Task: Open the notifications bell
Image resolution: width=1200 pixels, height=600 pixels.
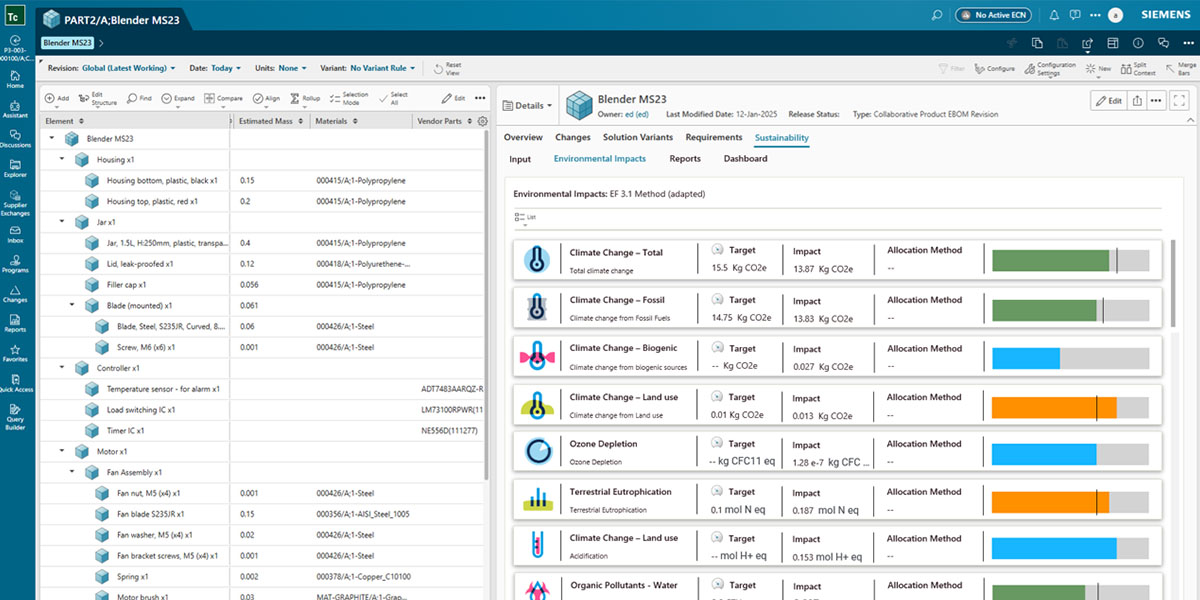Action: [1054, 15]
